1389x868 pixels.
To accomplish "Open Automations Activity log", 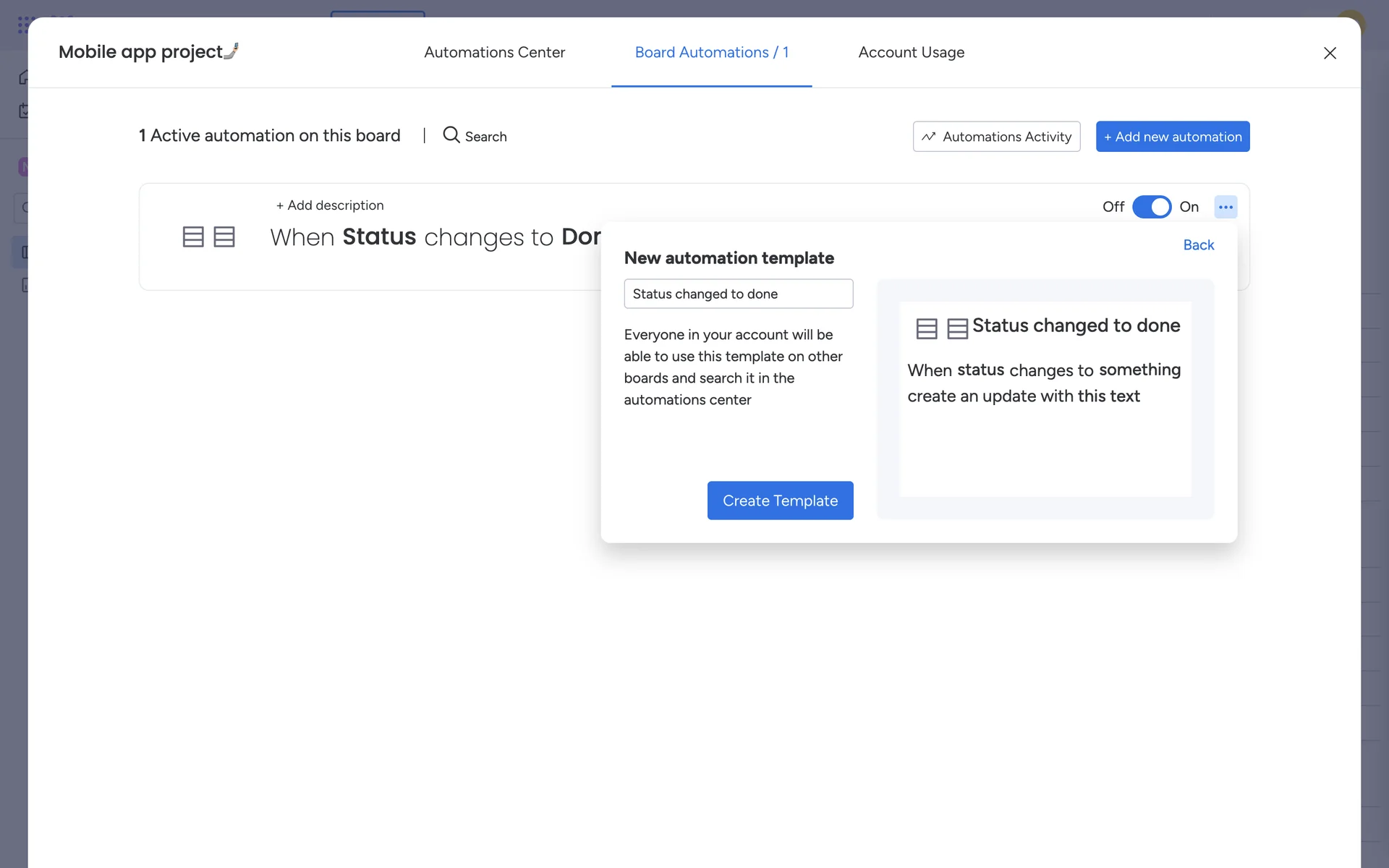I will 1006,137.
